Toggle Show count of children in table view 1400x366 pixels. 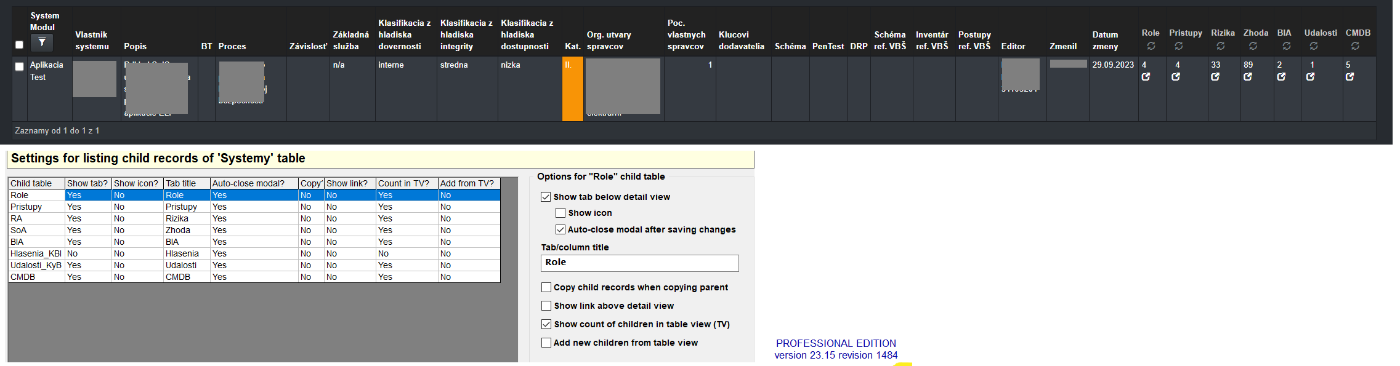click(x=546, y=324)
